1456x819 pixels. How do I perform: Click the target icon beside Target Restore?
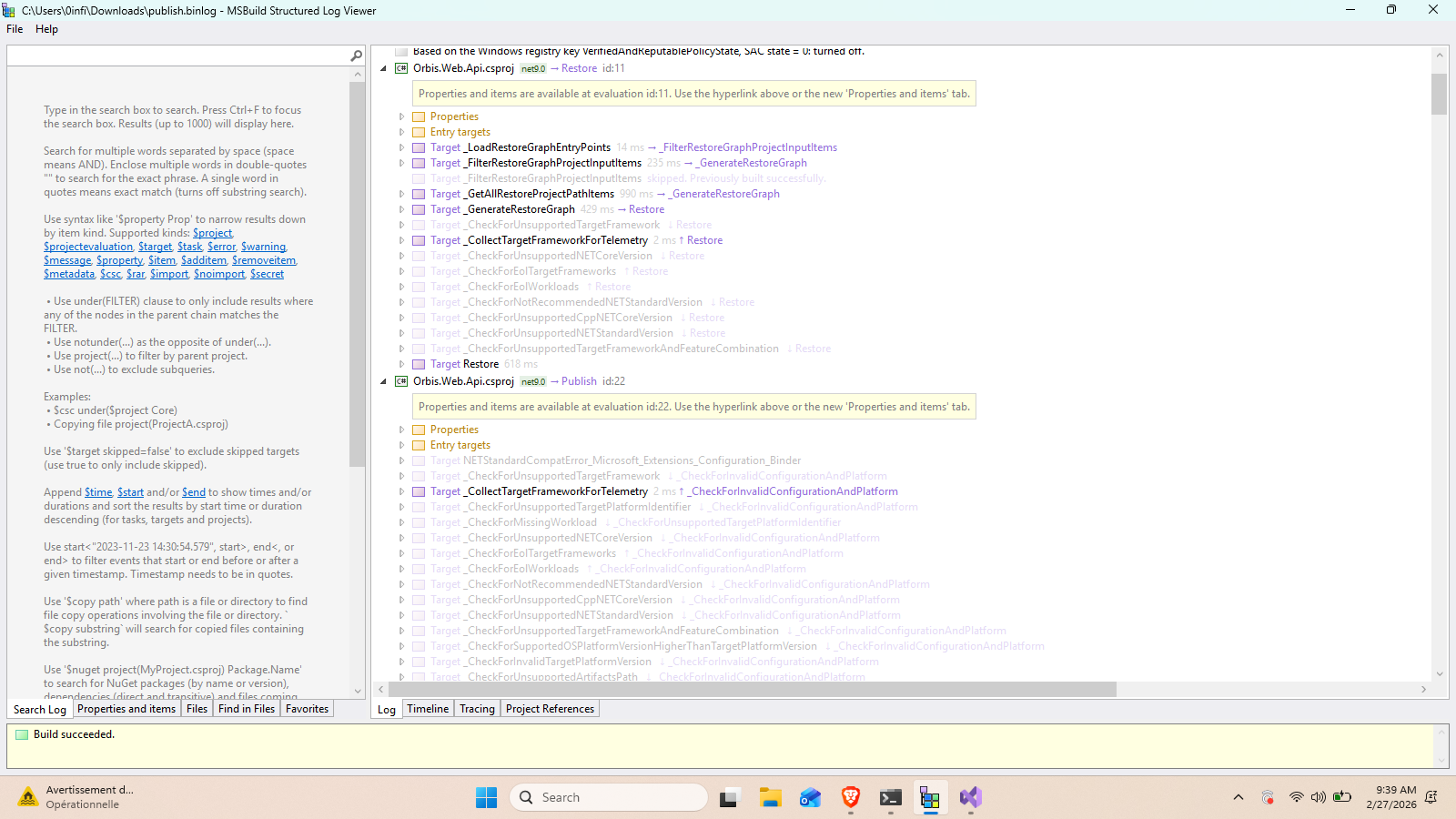[419, 363]
